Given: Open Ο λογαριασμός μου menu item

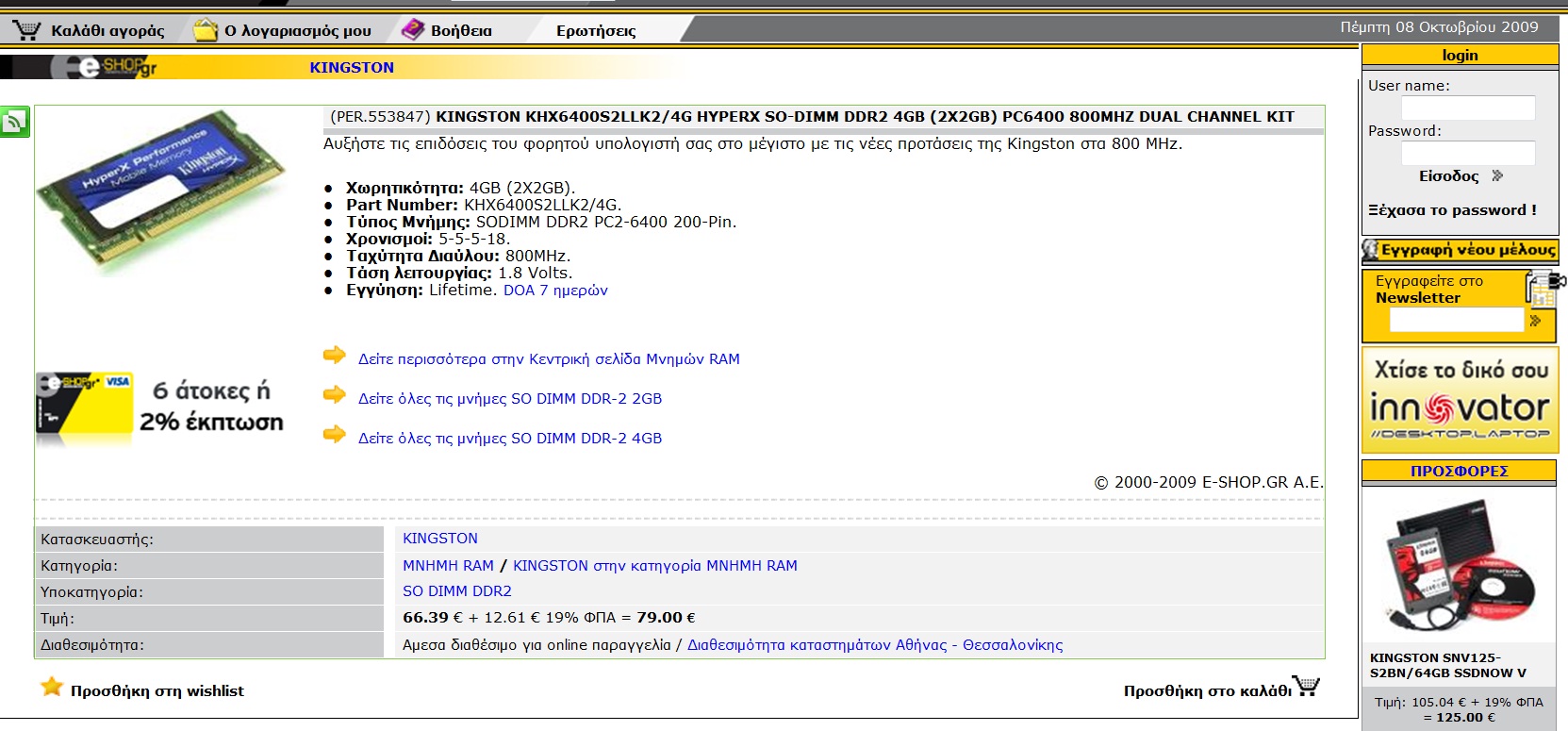Looking at the screenshot, I should point(298,31).
